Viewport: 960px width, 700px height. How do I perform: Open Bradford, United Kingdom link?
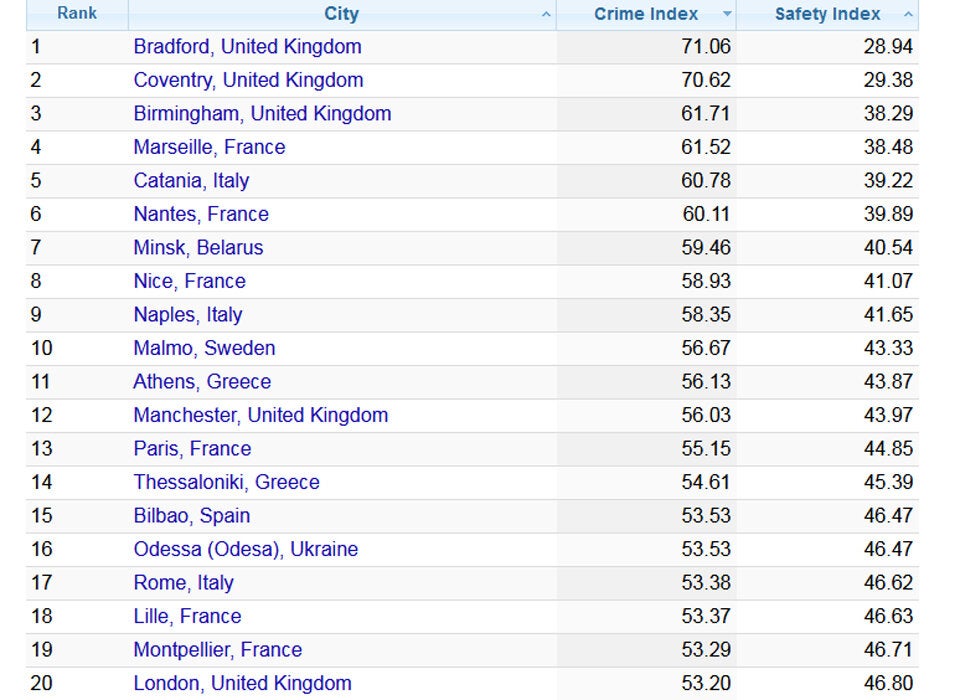point(247,47)
